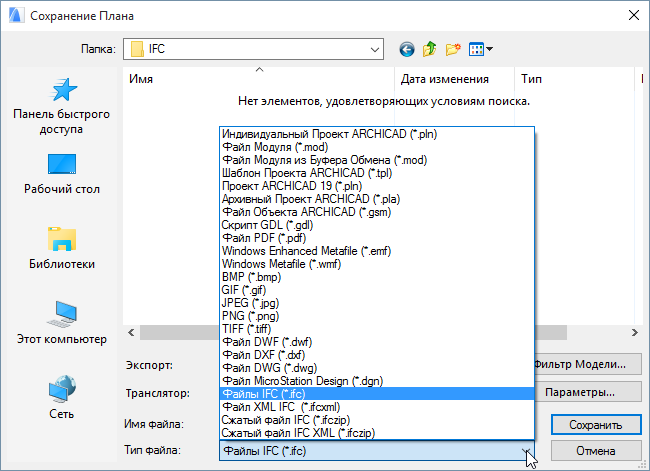Image resolution: width=650 pixels, height=471 pixels.
Task: Open Библиотеки location
Action: point(62,248)
